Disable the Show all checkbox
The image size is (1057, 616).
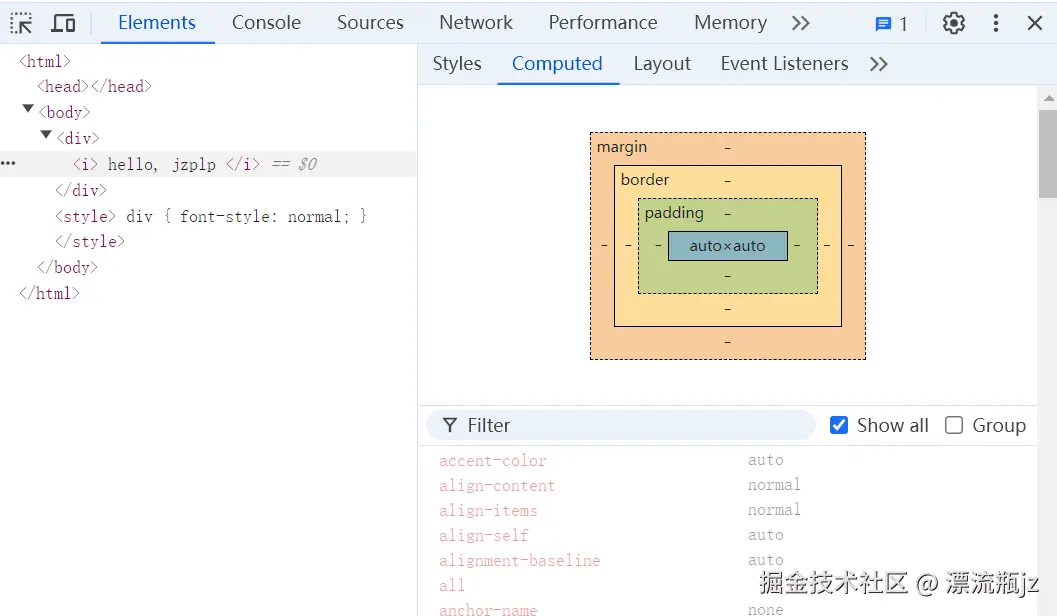(x=838, y=425)
